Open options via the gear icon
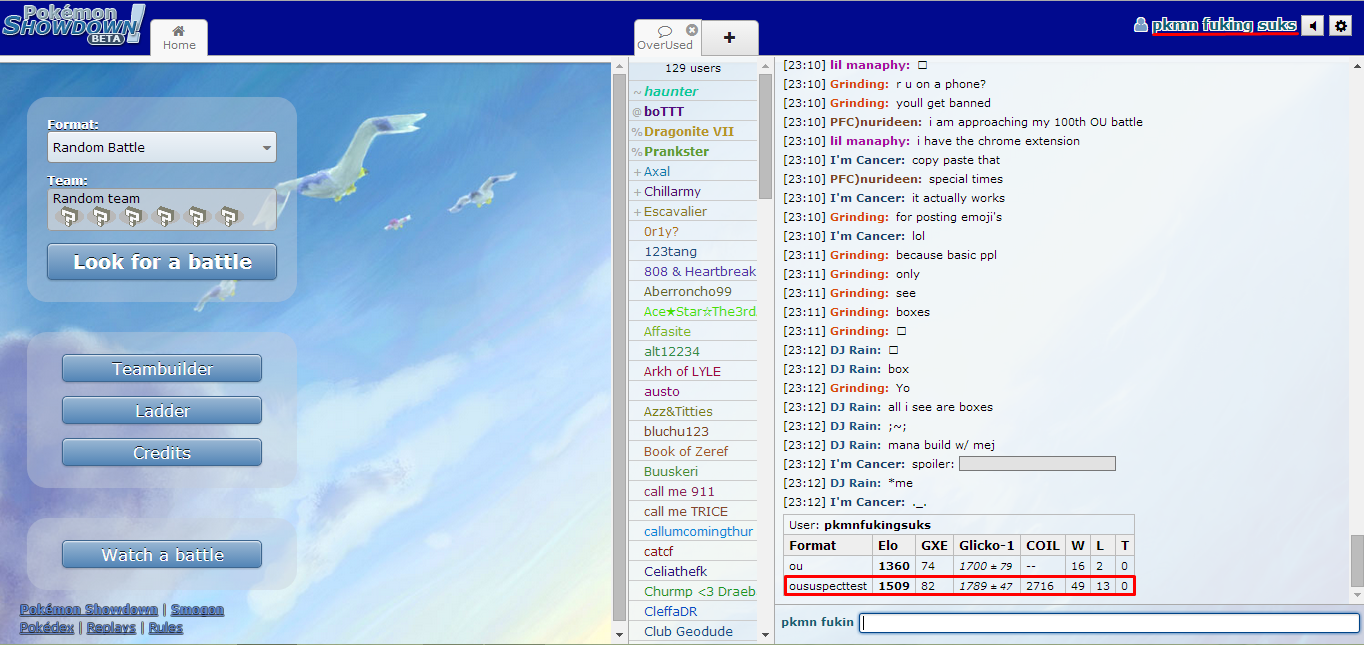This screenshot has height=645, width=1364. 1341,26
